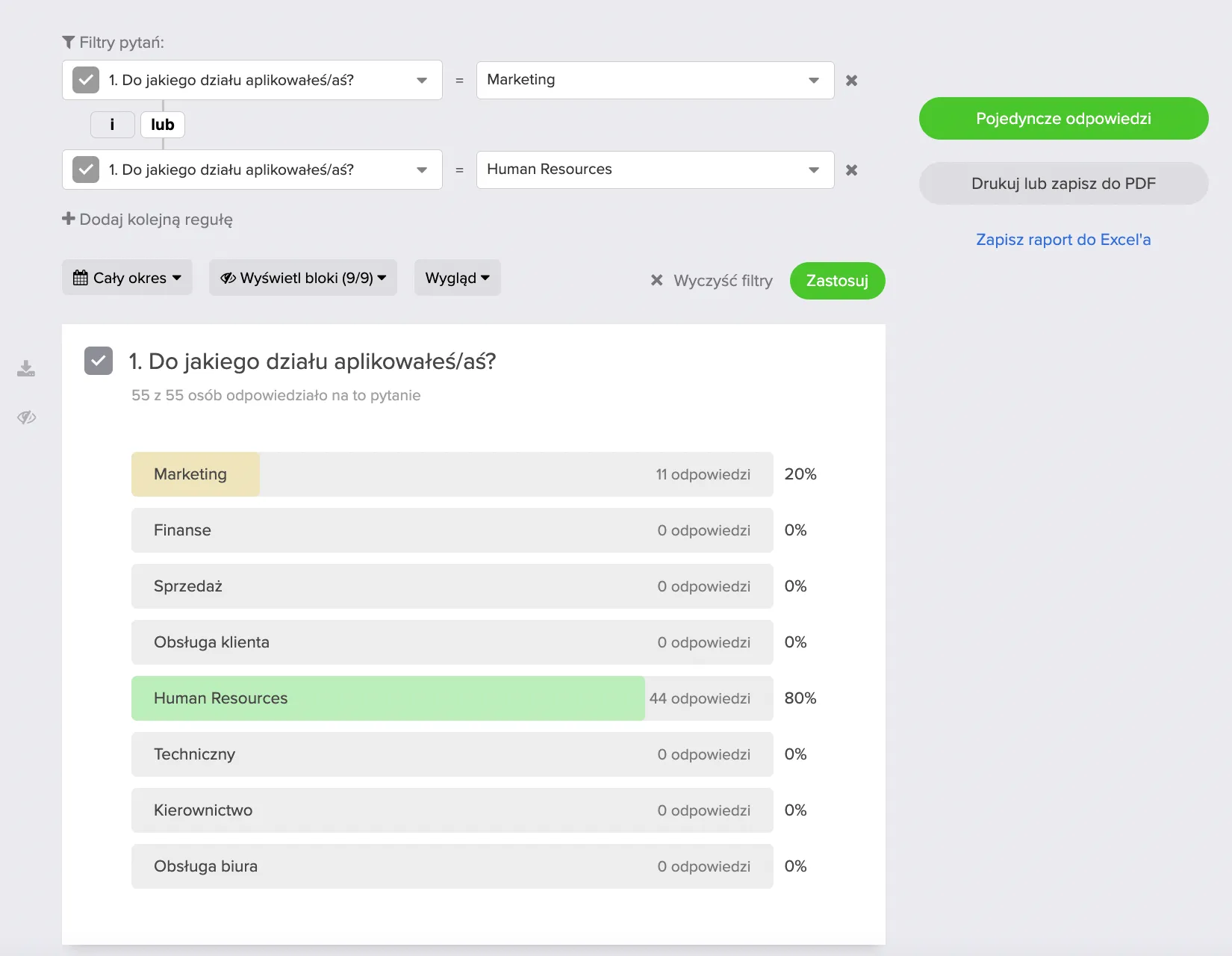1232x956 pixels.
Task: Click the download icon beside question 1
Action: click(26, 368)
